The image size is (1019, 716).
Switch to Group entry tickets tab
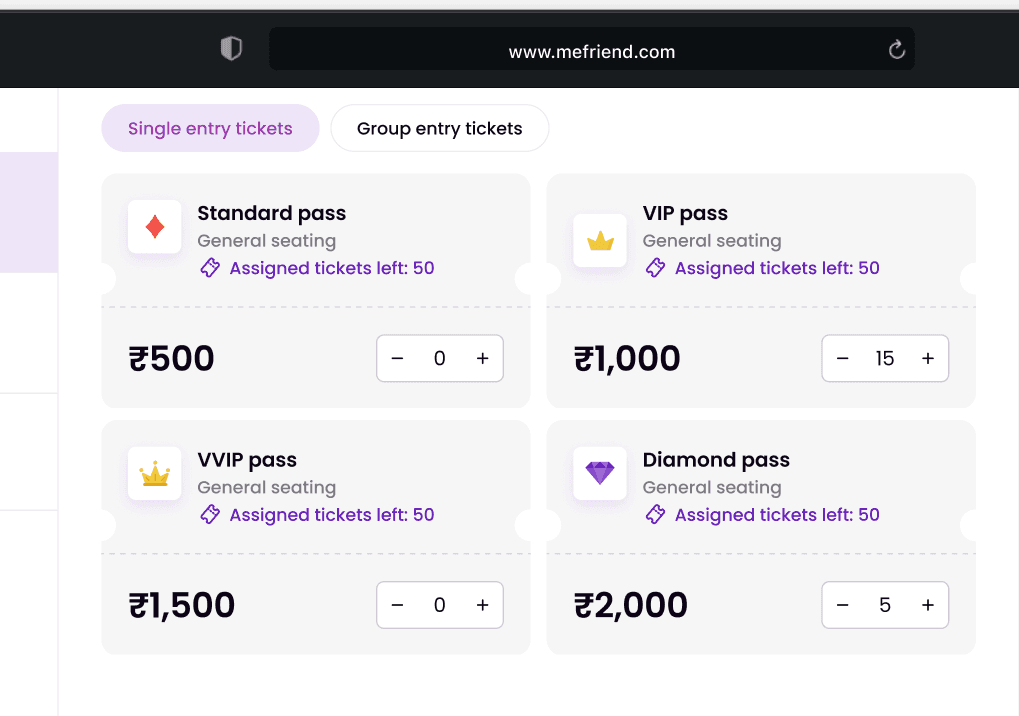[x=439, y=128]
